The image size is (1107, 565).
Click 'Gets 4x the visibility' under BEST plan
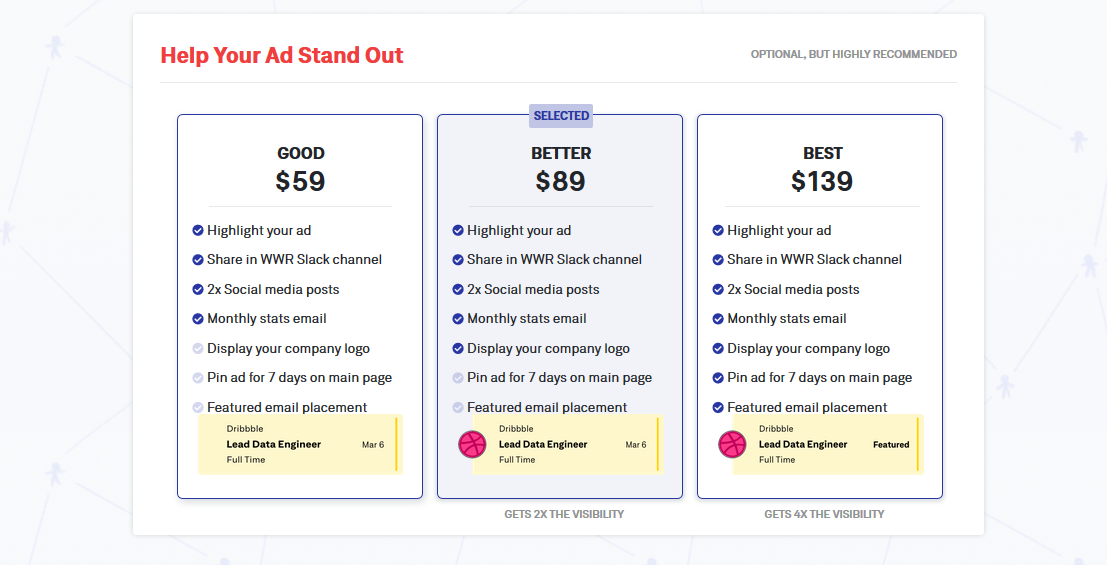[x=824, y=514]
